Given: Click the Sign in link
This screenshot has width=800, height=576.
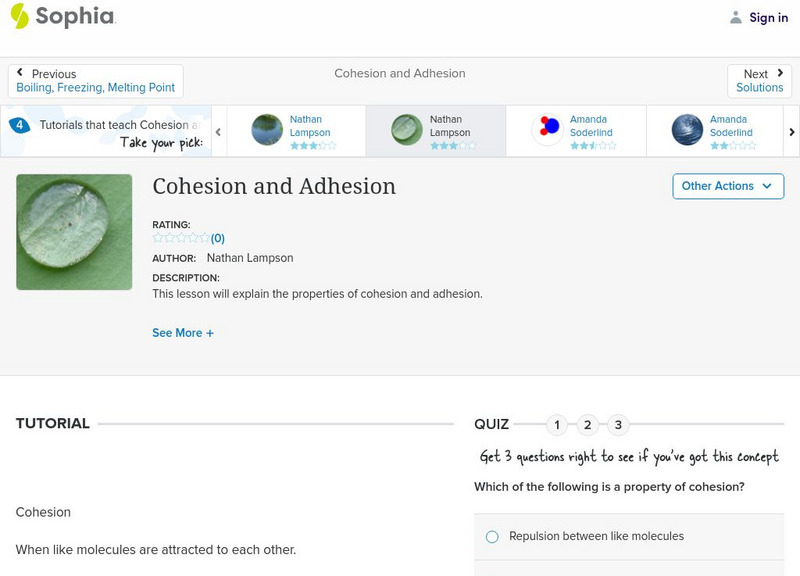Looking at the screenshot, I should pos(768,18).
